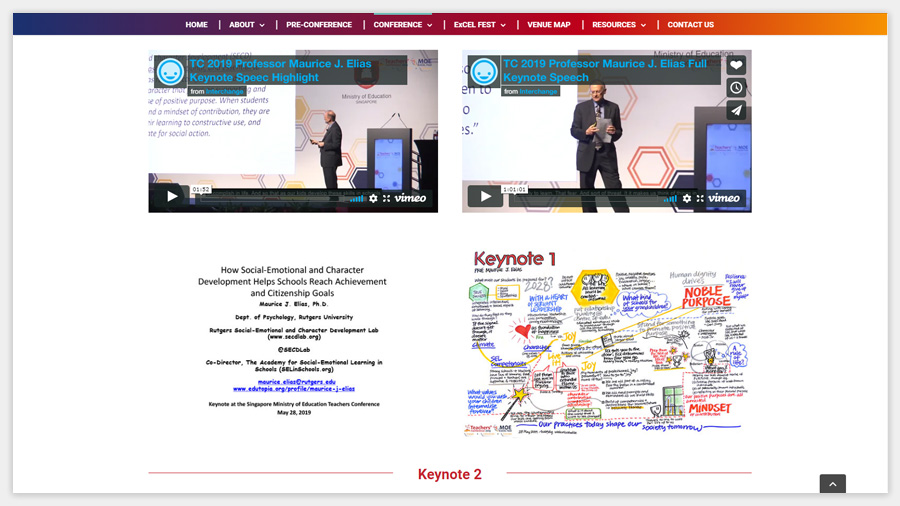
Task: Expand the RESOURCES menu
Action: coord(619,25)
